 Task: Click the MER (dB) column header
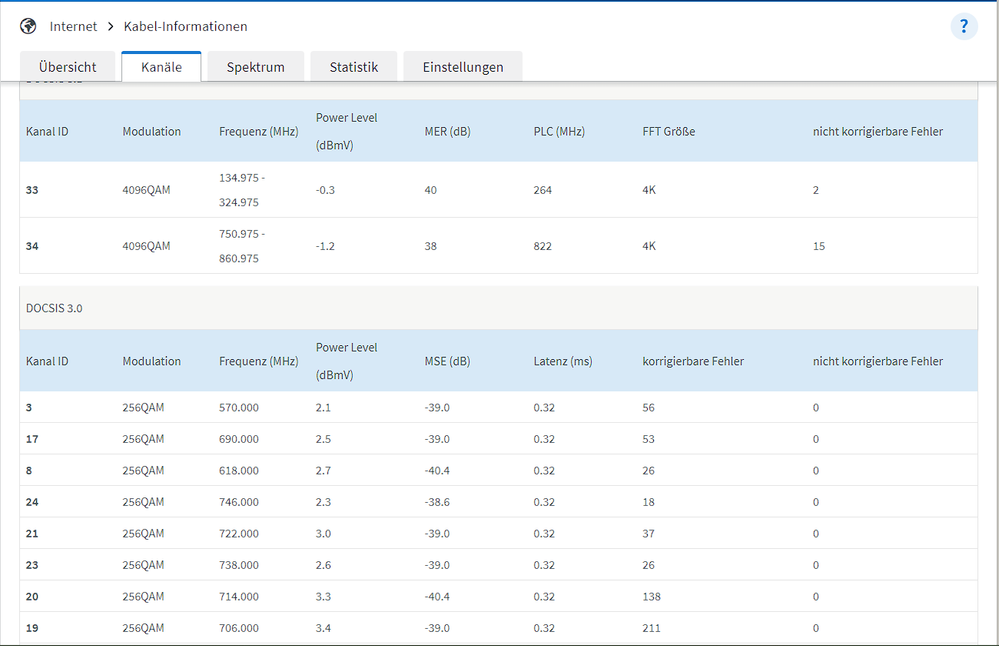[447, 131]
